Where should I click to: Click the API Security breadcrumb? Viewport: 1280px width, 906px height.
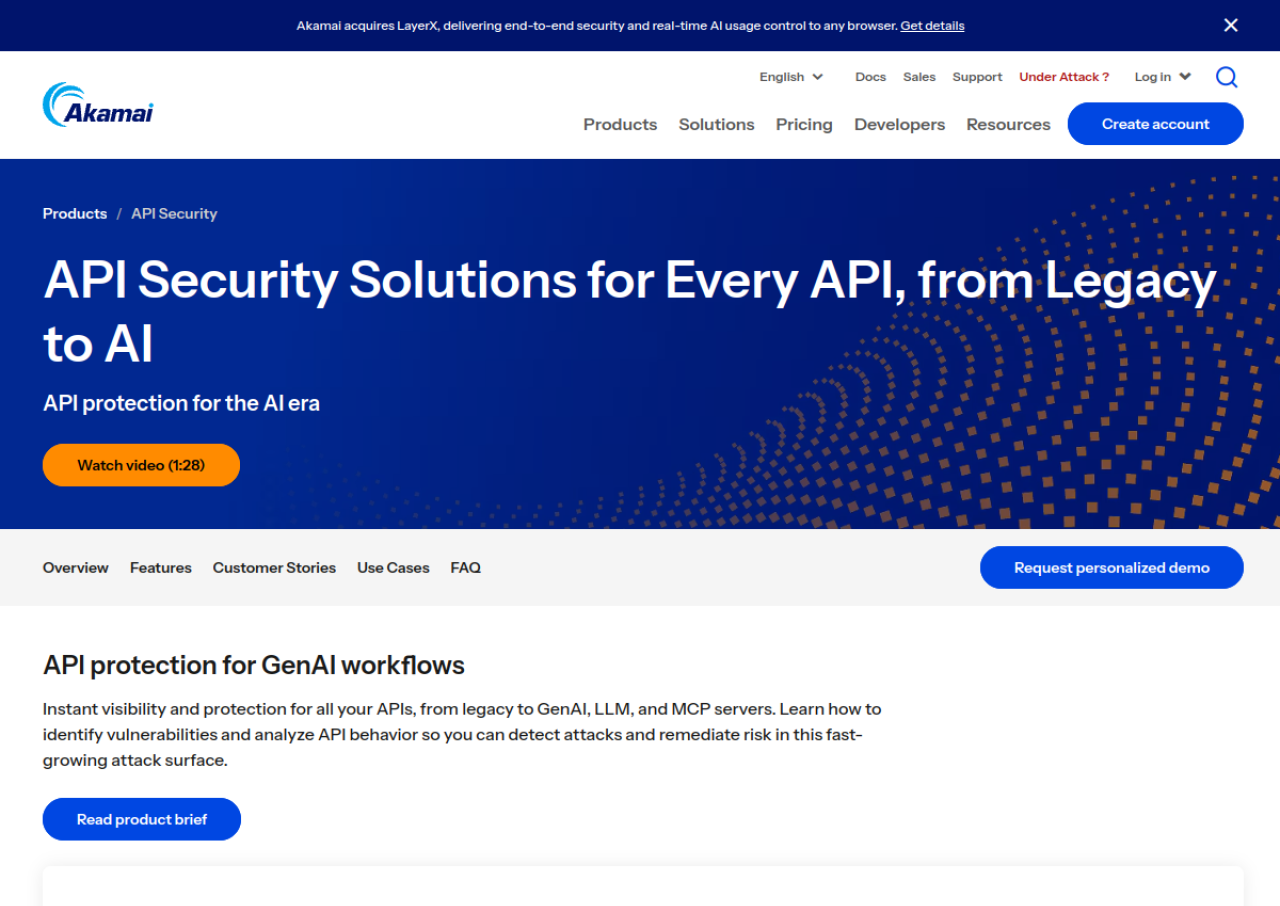(x=174, y=214)
